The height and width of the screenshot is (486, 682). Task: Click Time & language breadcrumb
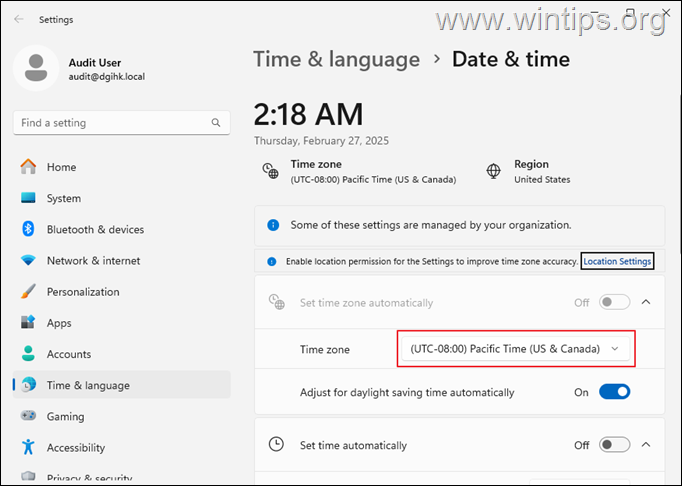337,59
